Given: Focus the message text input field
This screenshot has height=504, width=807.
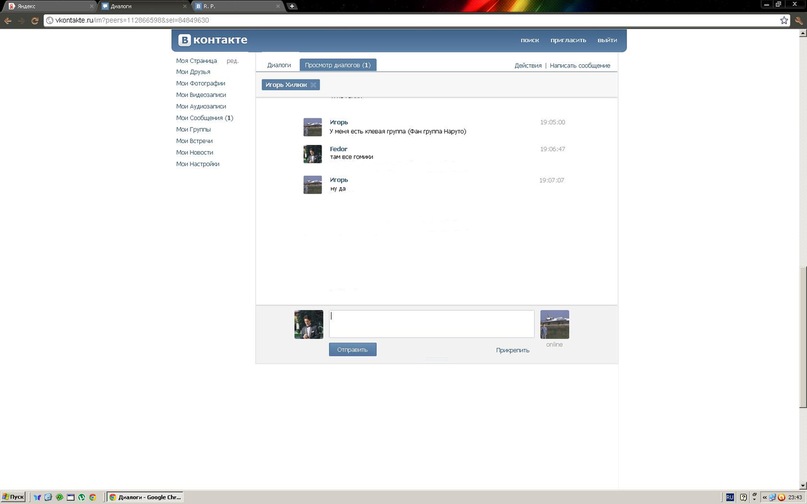Looking at the screenshot, I should pyautogui.click(x=431, y=324).
